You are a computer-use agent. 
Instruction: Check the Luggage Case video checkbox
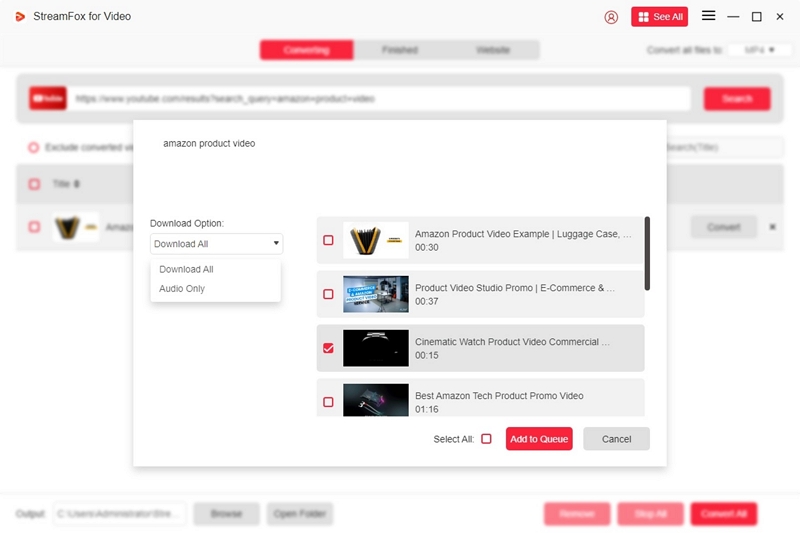point(329,240)
